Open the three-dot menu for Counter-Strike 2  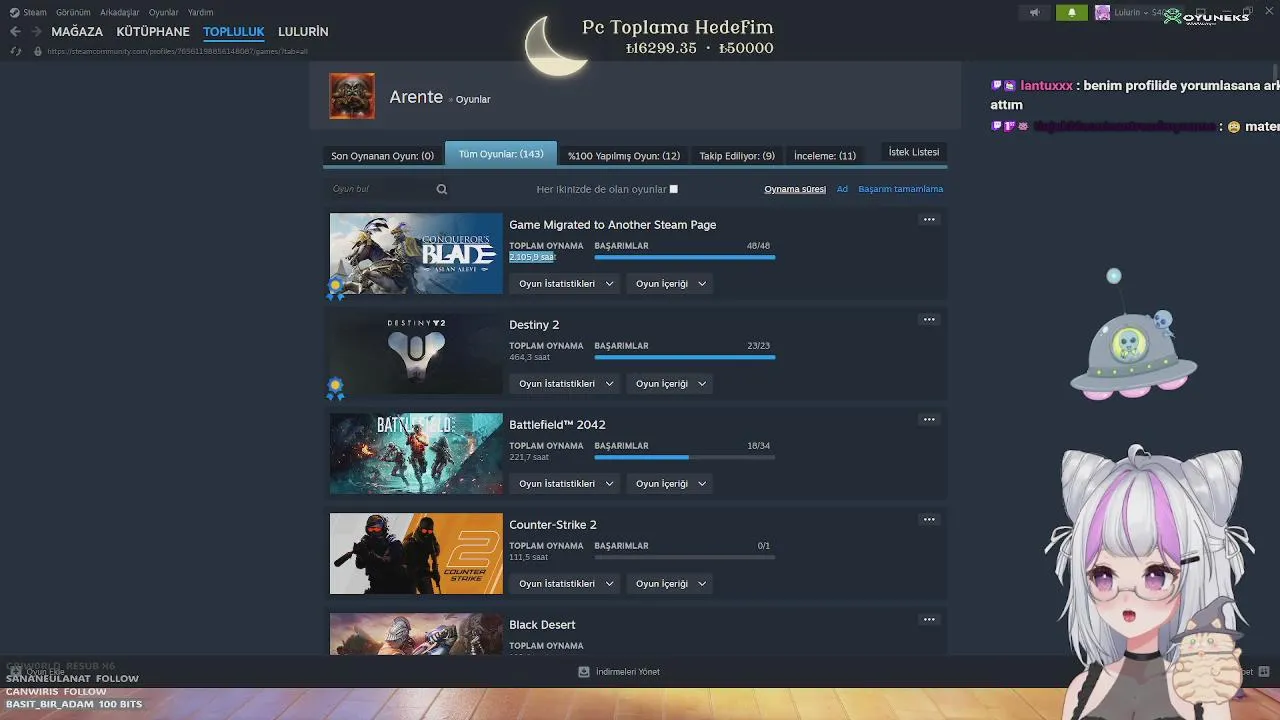coord(929,519)
